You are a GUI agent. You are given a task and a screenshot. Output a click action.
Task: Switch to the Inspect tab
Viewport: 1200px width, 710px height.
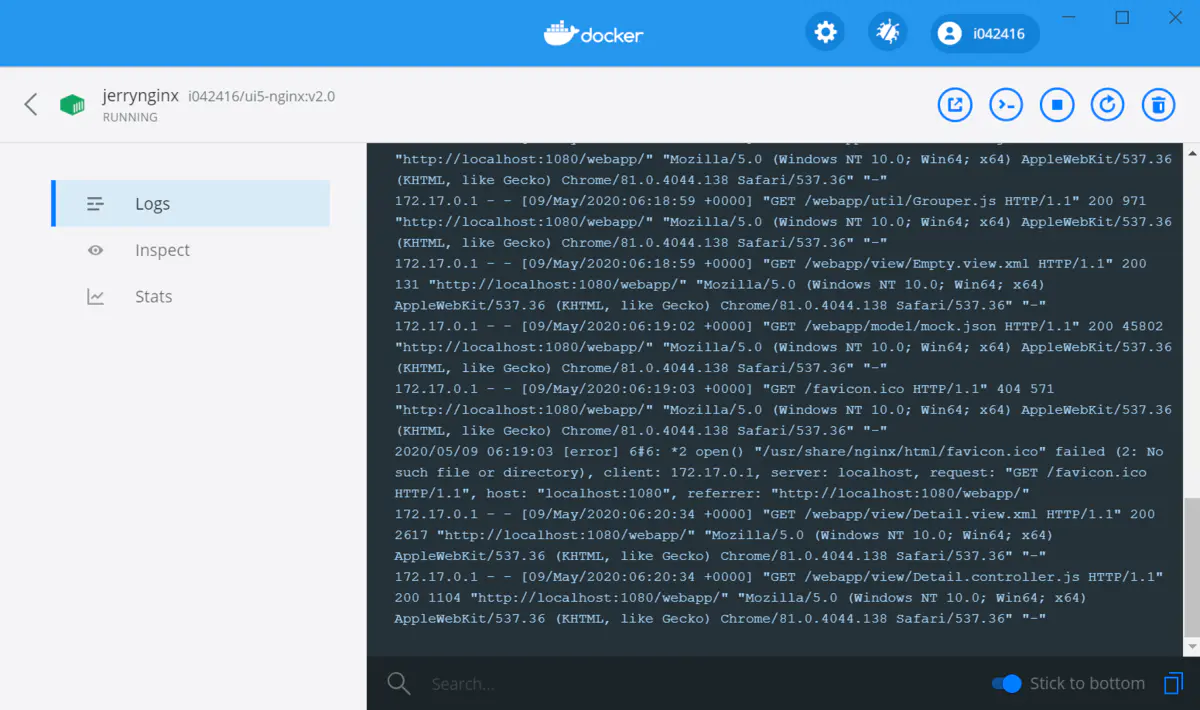163,250
